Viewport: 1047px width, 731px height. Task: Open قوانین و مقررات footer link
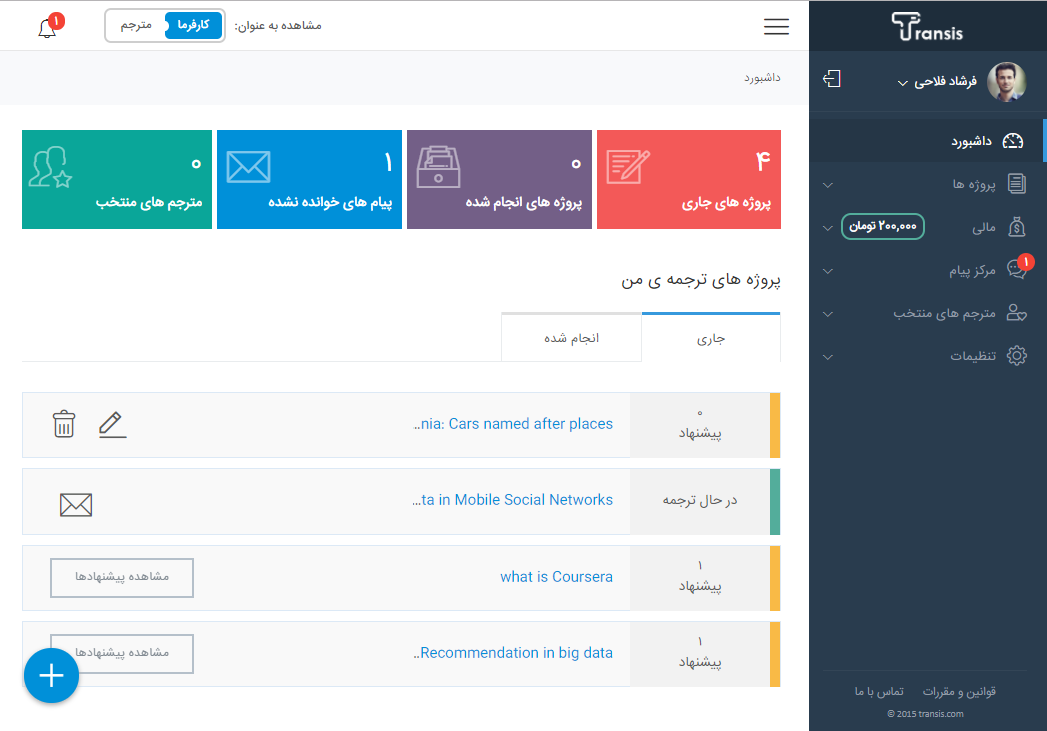959,692
